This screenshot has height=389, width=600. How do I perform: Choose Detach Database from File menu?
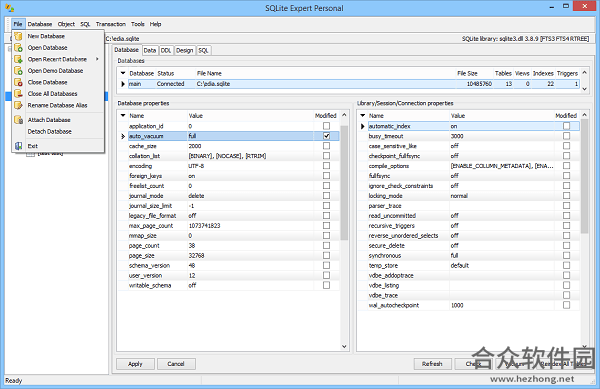point(50,132)
